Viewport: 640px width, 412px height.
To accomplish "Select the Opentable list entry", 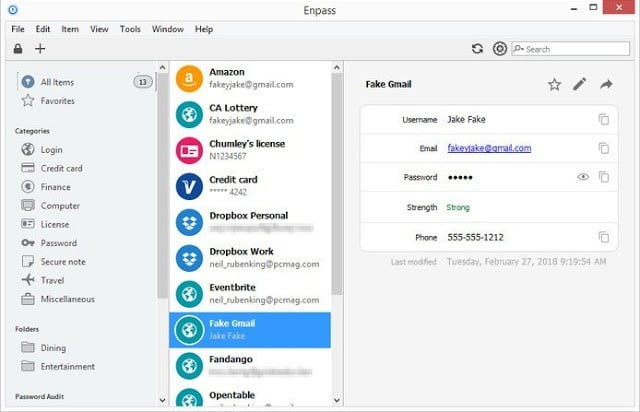I will click(x=250, y=395).
